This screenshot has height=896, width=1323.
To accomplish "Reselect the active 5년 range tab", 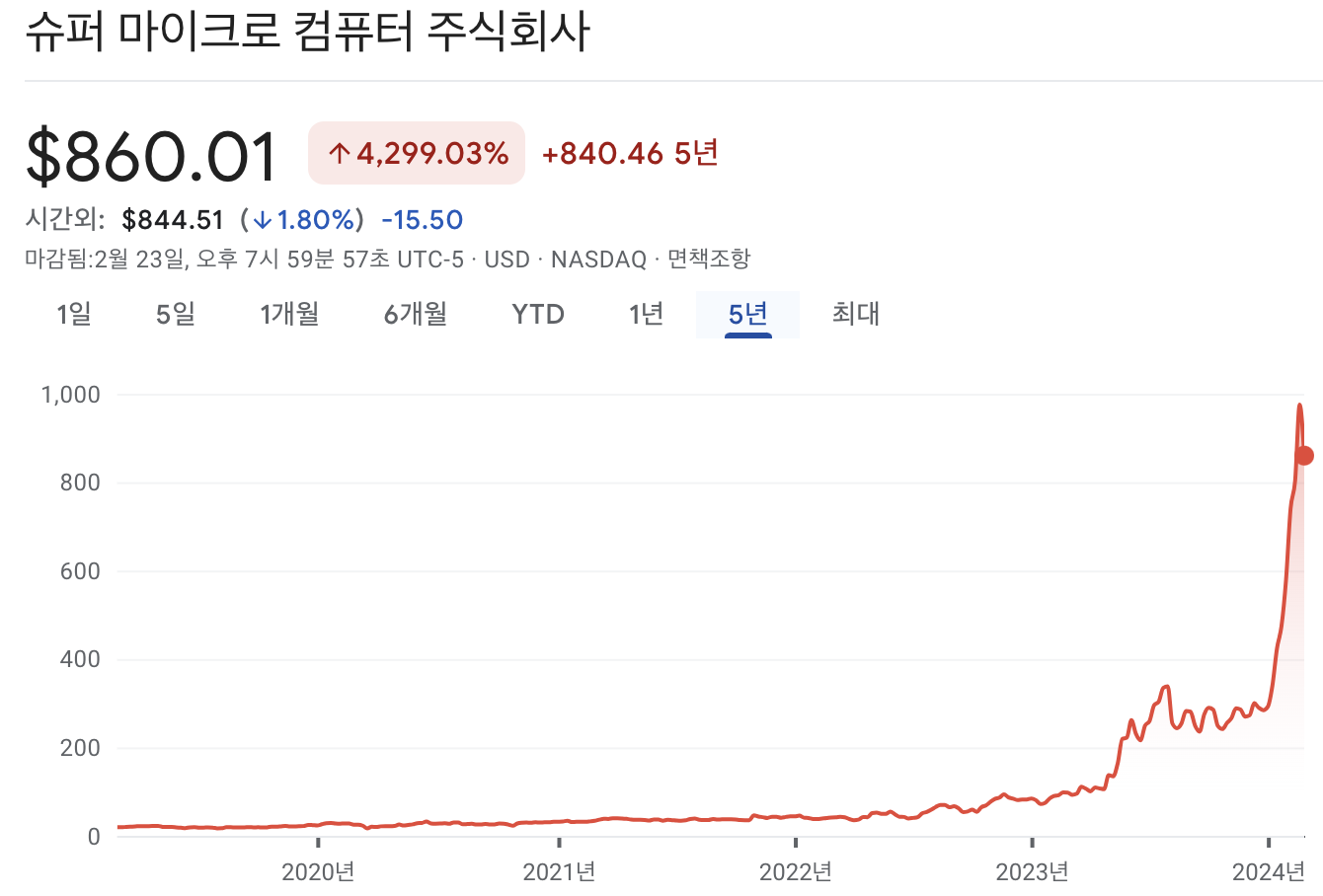I will tap(747, 314).
